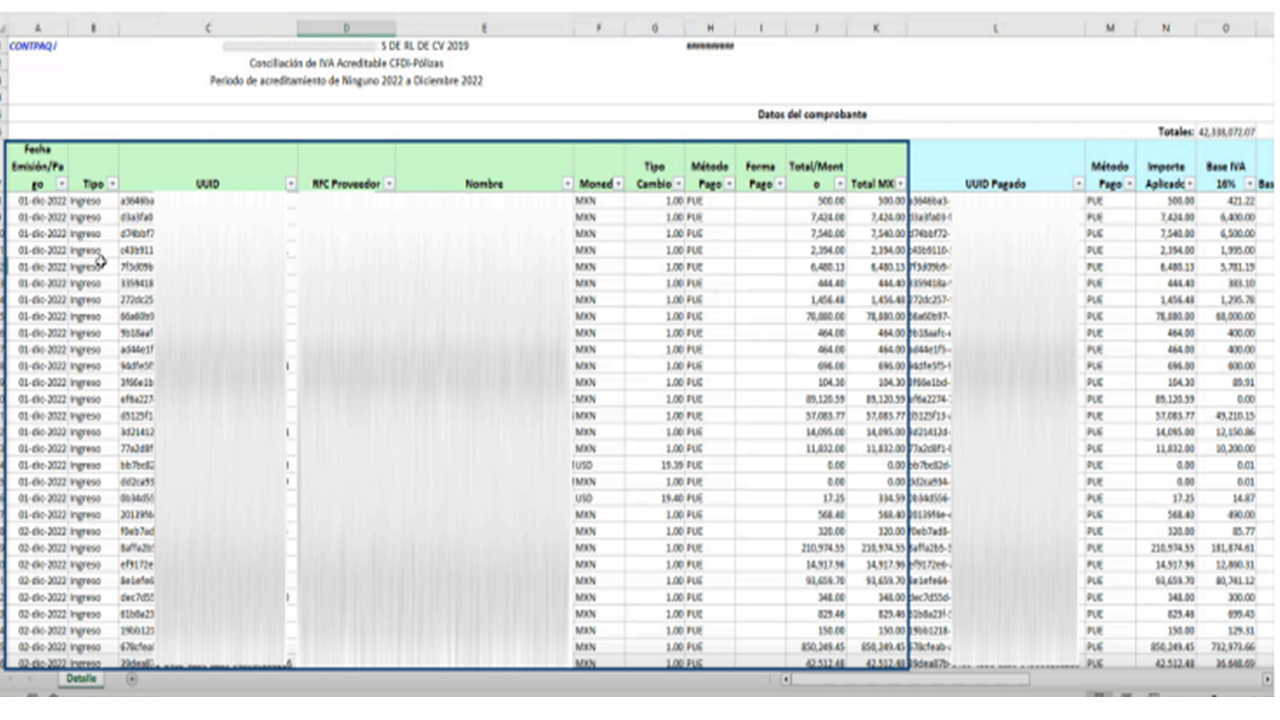Select Base IVA cell 181,874.61

[1226, 548]
